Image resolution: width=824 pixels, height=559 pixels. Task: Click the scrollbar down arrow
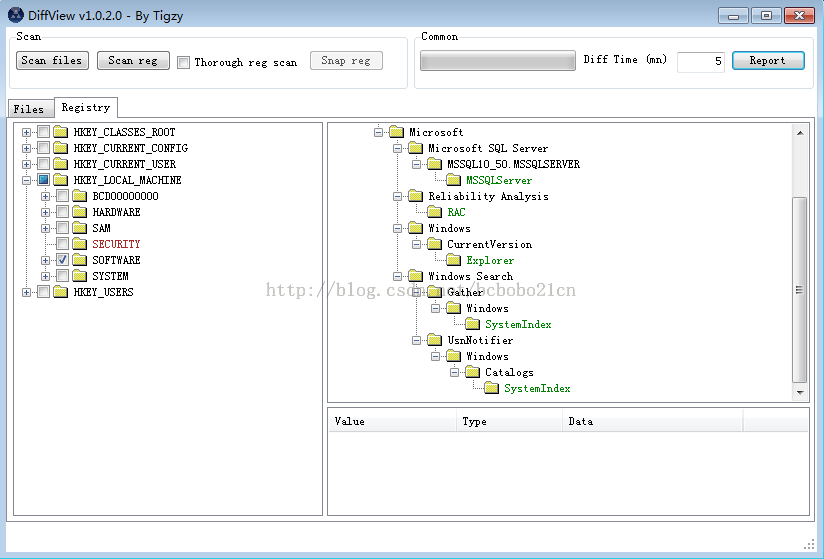tap(800, 392)
